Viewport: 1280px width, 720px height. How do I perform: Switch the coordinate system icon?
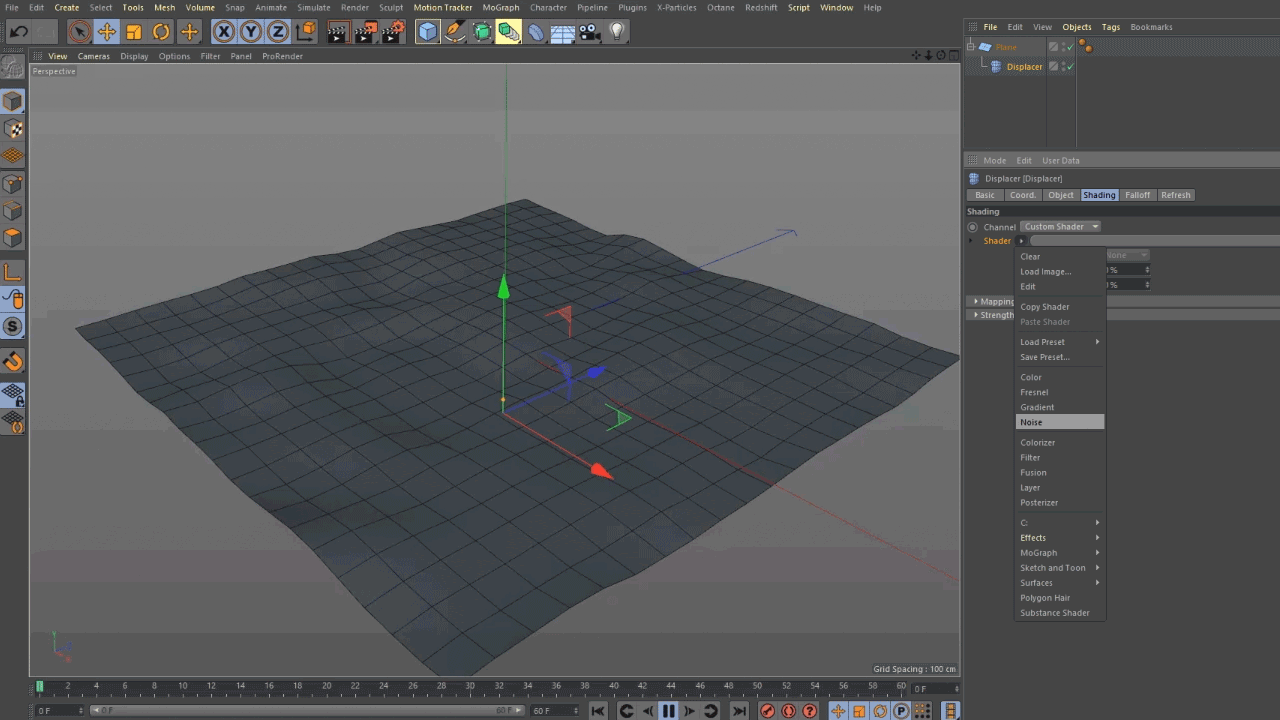(x=306, y=32)
